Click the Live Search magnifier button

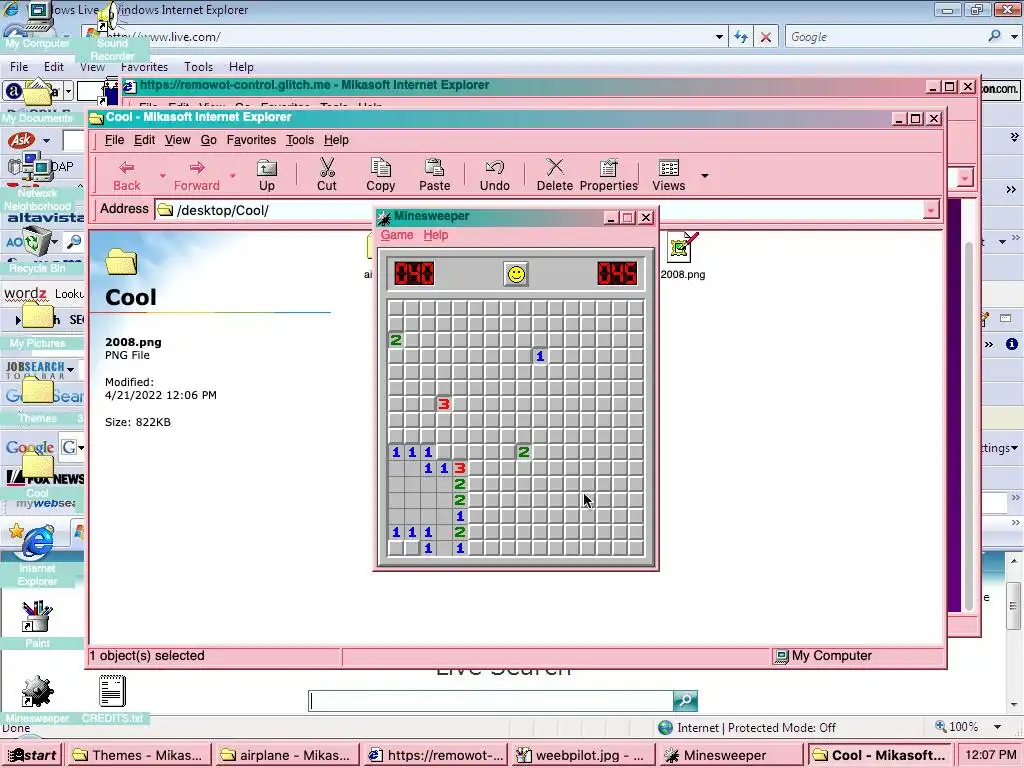pyautogui.click(x=685, y=701)
